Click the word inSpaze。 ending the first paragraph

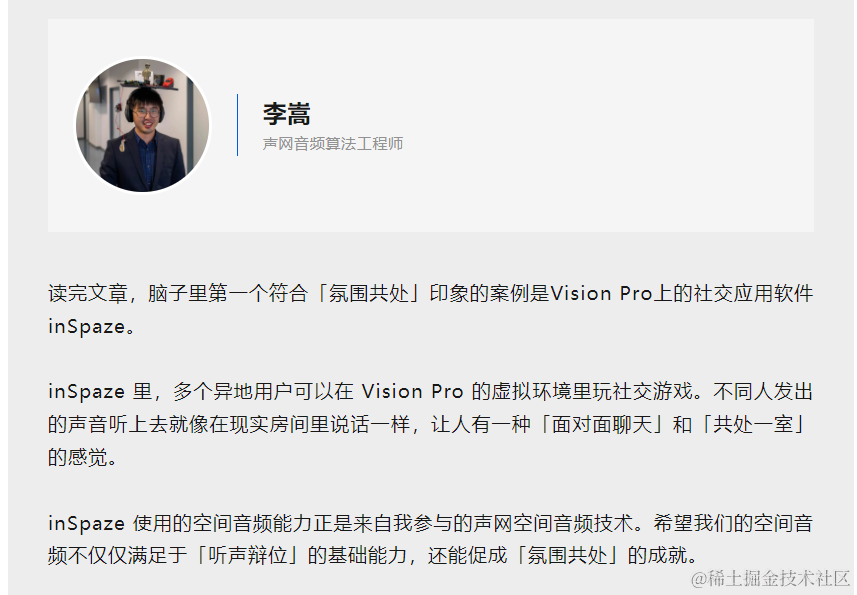[91, 327]
